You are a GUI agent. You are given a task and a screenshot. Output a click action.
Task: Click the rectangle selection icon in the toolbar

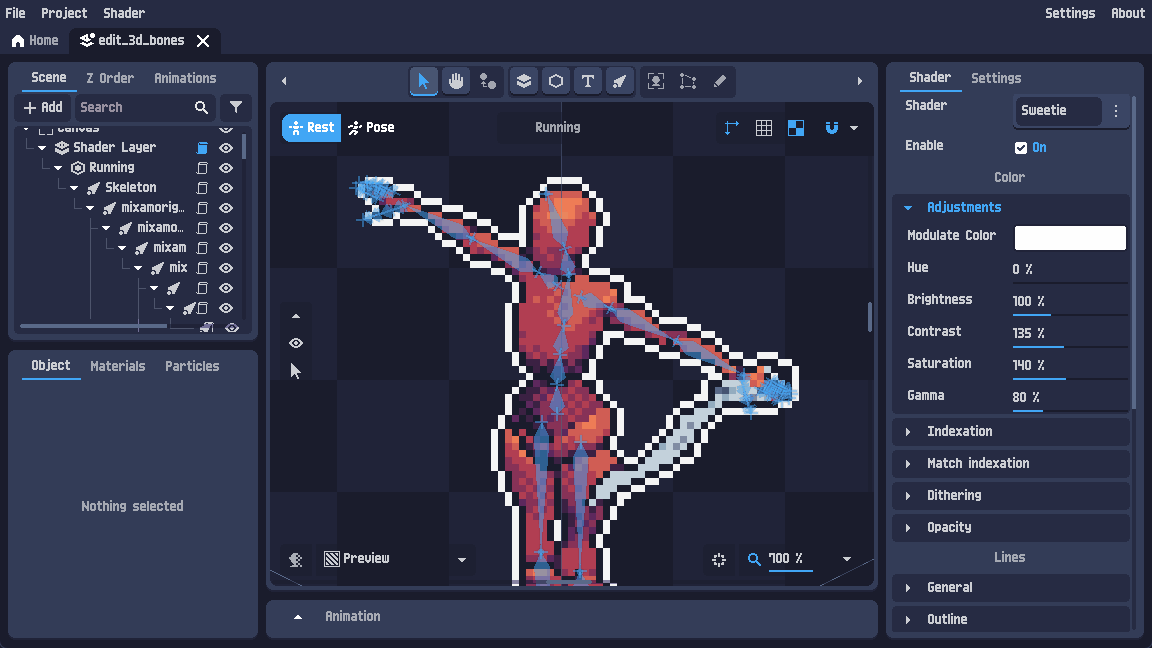687,81
